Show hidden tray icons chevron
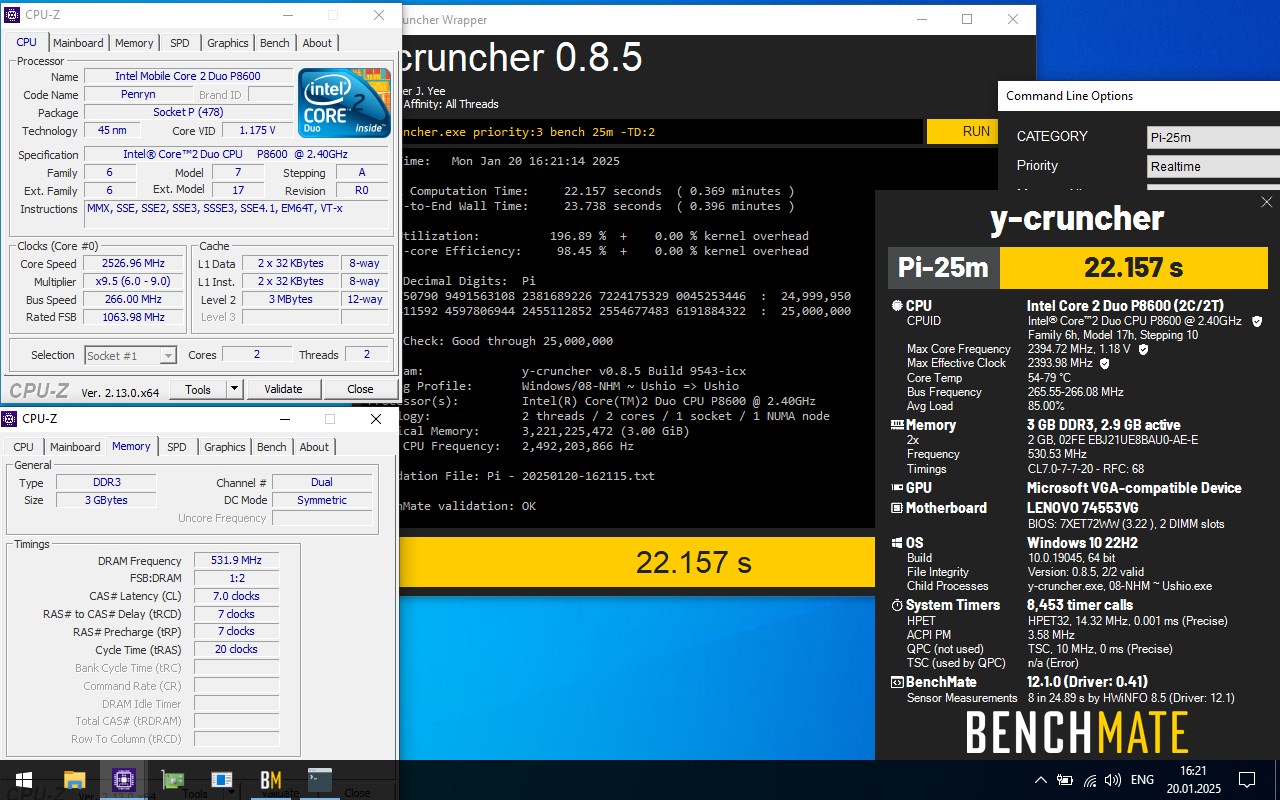The image size is (1280, 800). (1041, 780)
